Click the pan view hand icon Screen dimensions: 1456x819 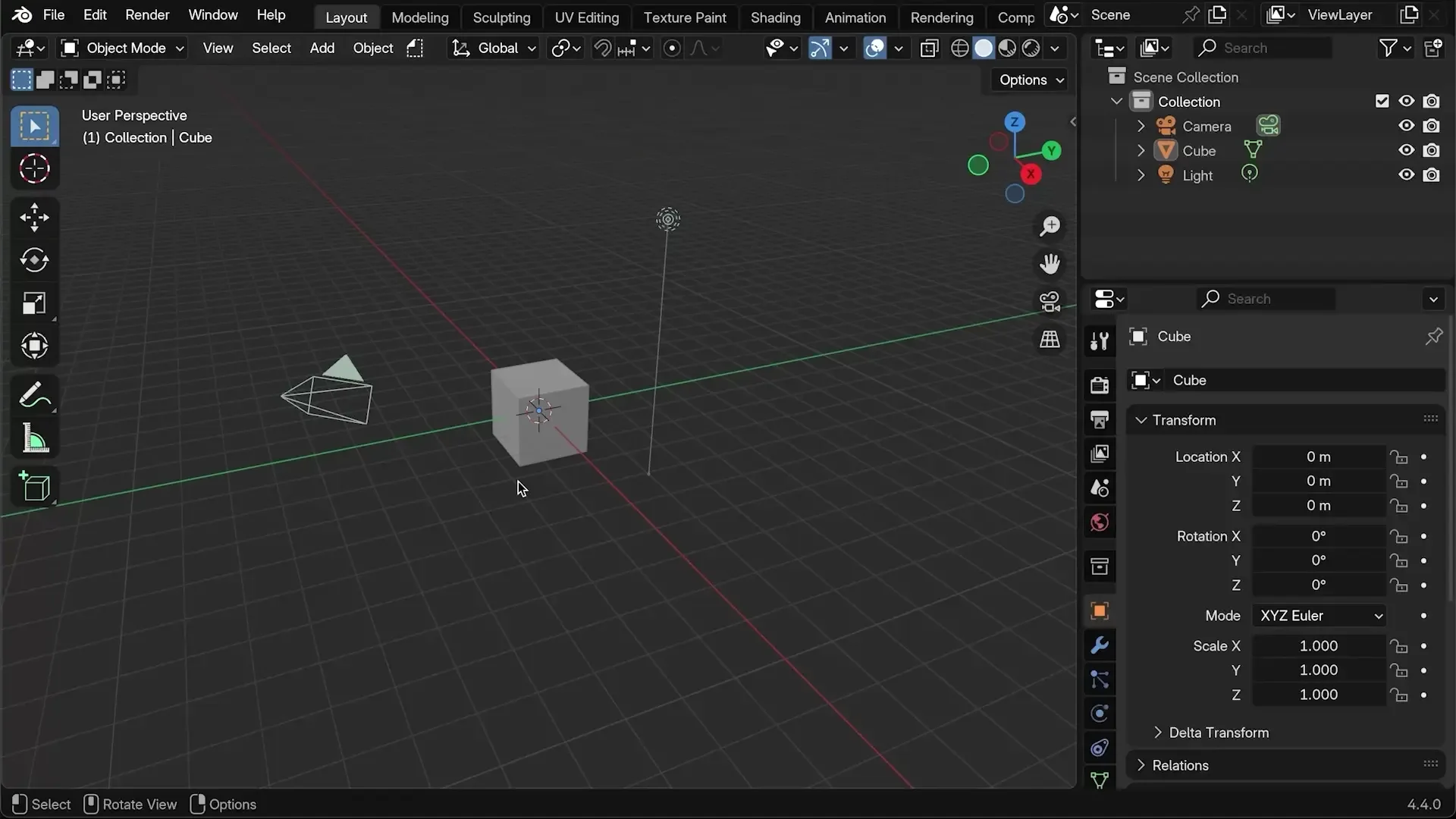point(1050,264)
